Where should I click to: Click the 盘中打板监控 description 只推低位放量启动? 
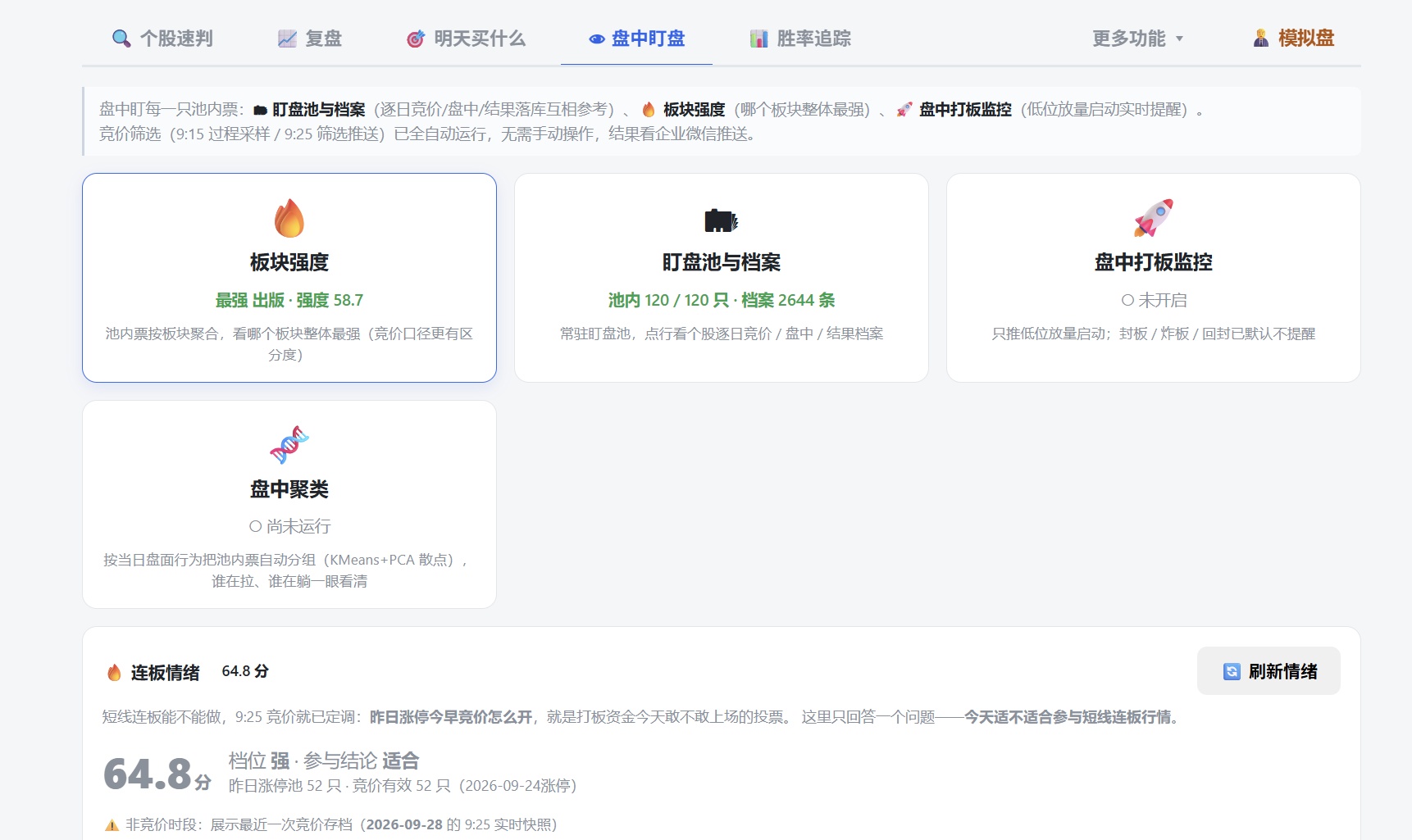click(x=1154, y=334)
